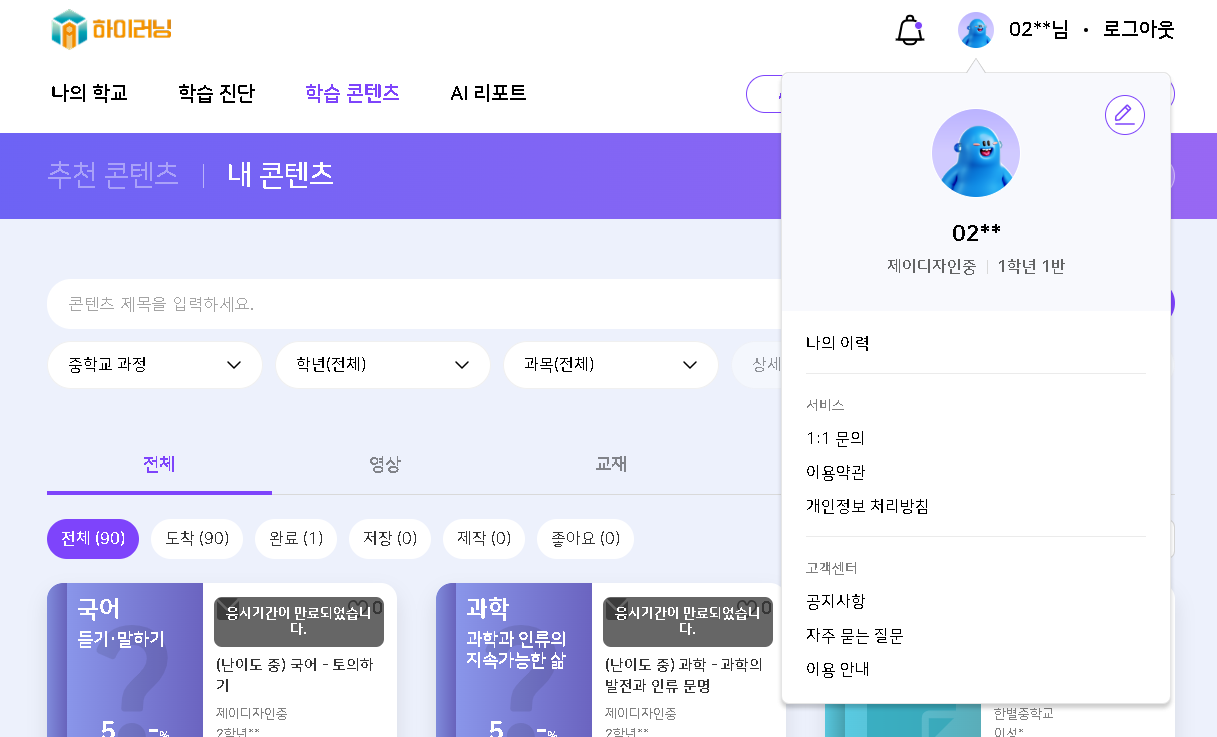This screenshot has width=1217, height=737.
Task: Switch to the 영상 tab
Action: (x=385, y=464)
